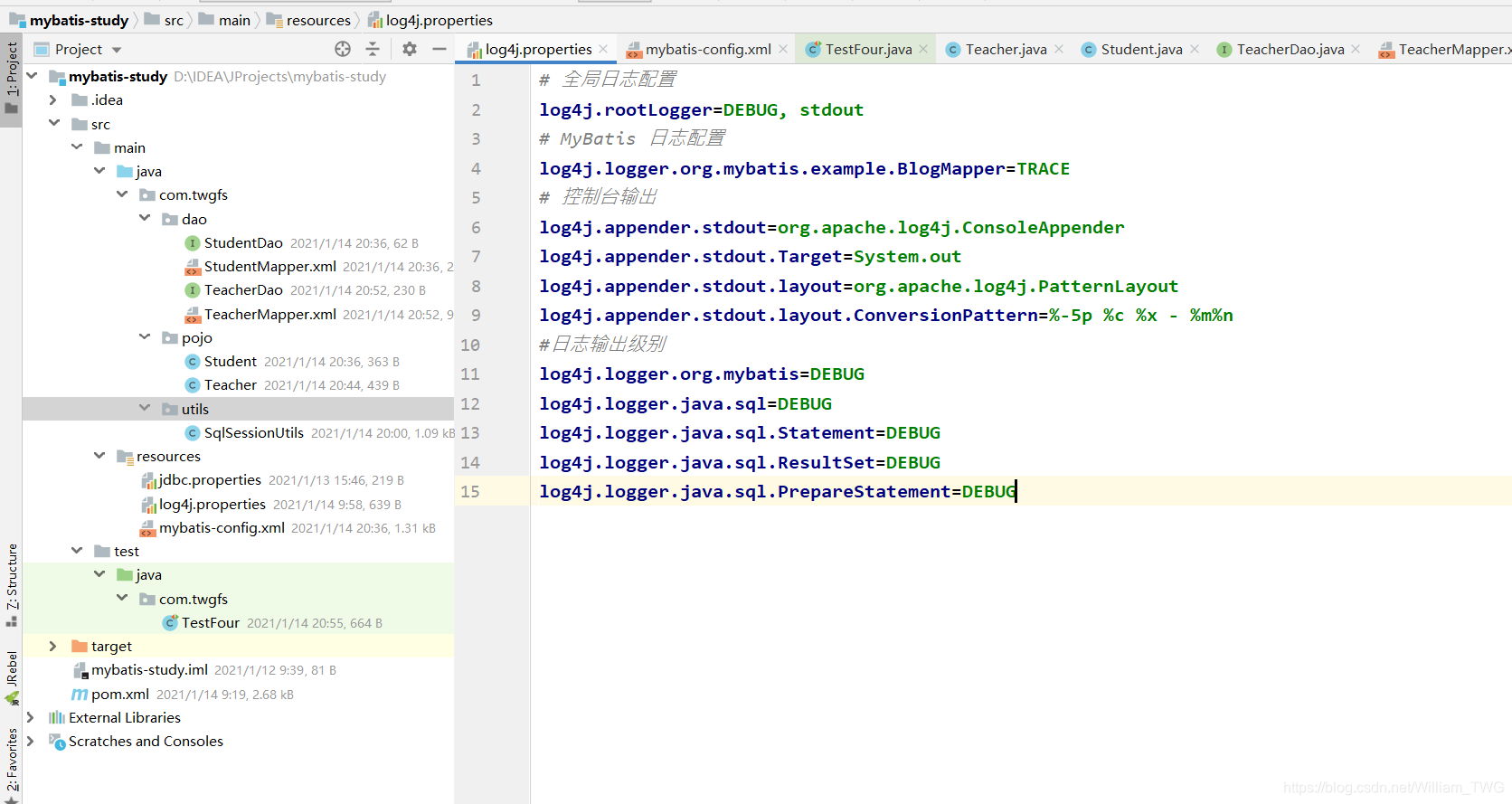Screen dimensions: 1512x804
Task: Close the TeacherDao.java tab
Action: [x=1356, y=49]
